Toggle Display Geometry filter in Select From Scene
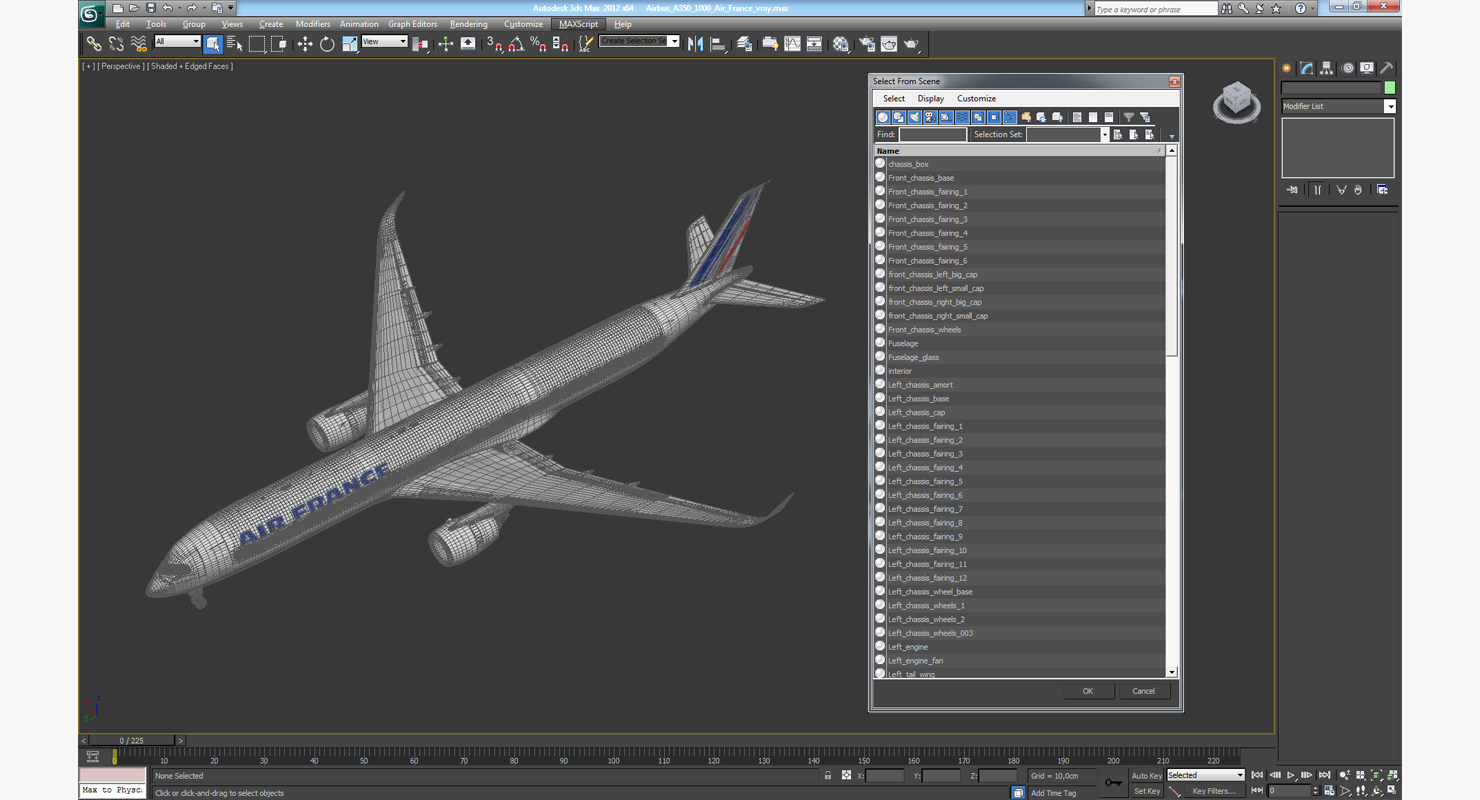Image resolution: width=1480 pixels, height=800 pixels. 883,117
